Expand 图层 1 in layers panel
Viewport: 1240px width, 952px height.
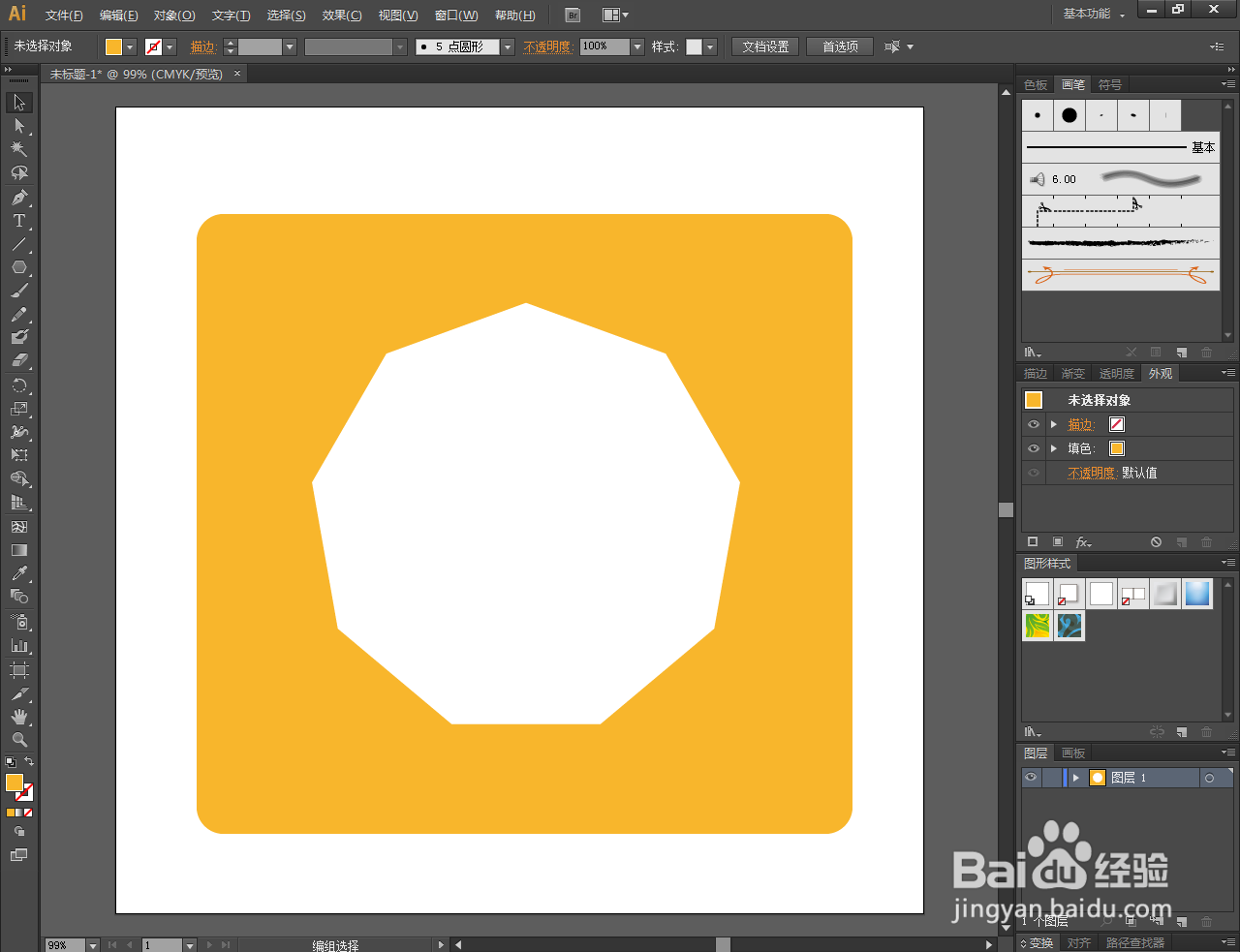point(1075,778)
